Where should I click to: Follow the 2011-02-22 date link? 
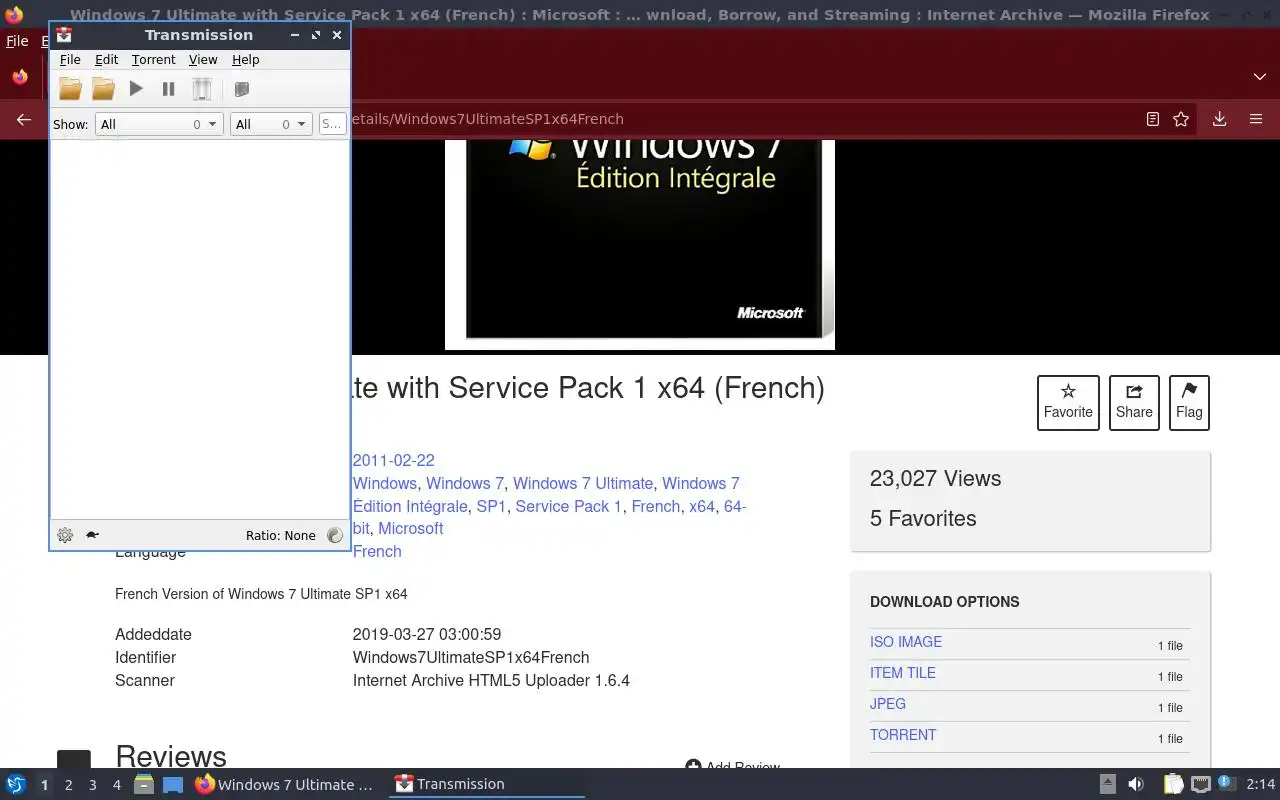pos(394,461)
